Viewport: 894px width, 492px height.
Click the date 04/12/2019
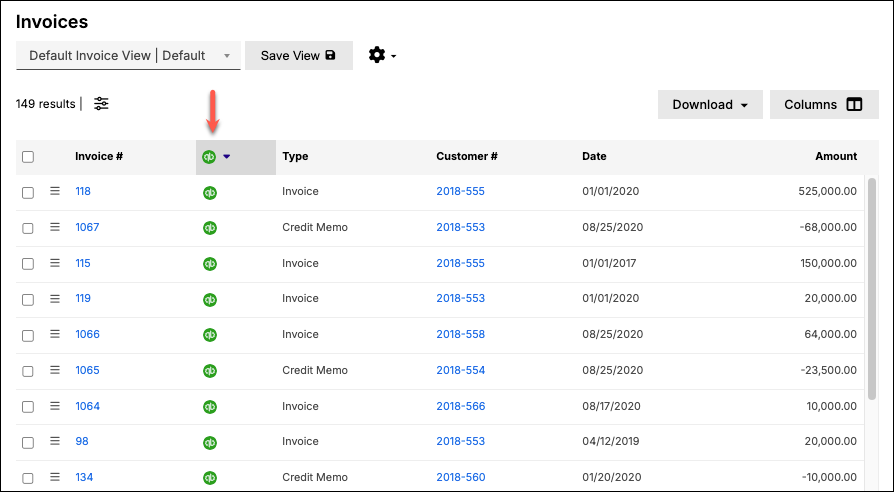(x=611, y=441)
